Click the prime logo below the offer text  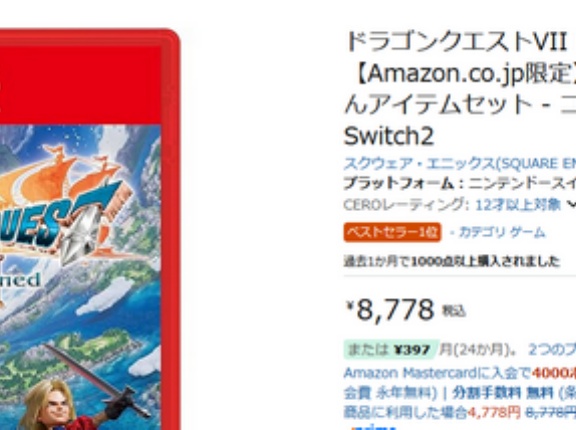(x=374, y=427)
